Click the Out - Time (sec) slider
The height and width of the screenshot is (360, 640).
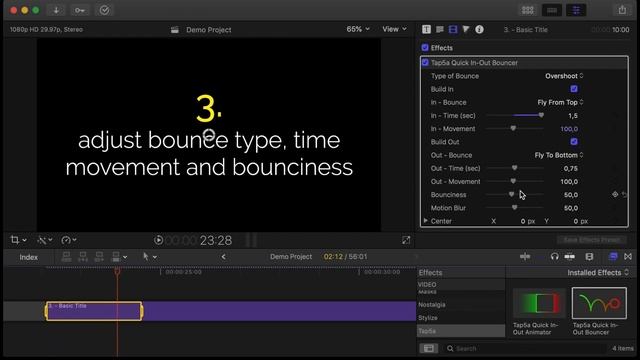(x=515, y=168)
